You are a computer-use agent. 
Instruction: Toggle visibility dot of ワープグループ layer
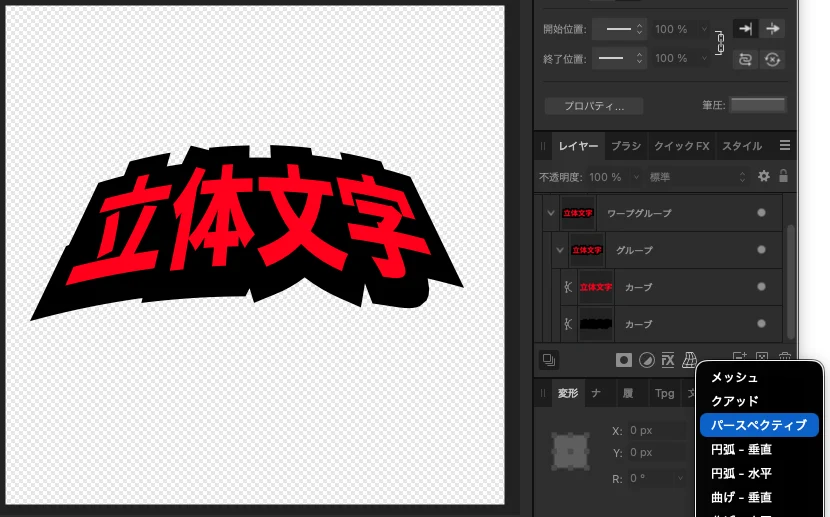(x=761, y=213)
